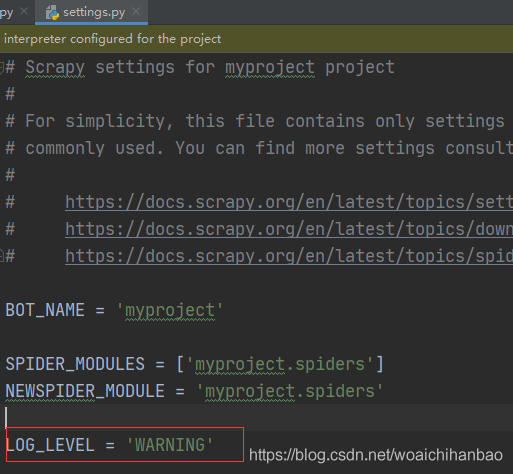Switch to the partially visible .py tab
Viewport: 513px width, 474px height.
click(x=7, y=13)
